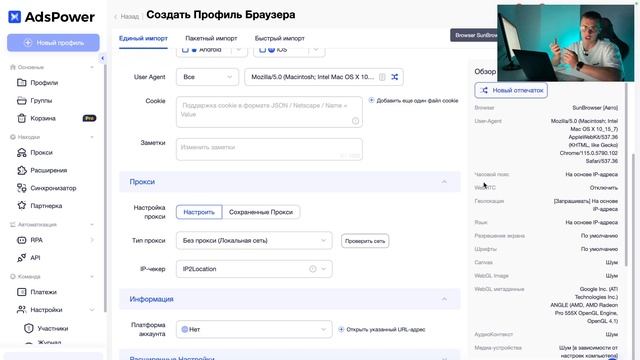Click the Cookie text area
Viewport: 640px width, 360px height.
[x=269, y=111]
